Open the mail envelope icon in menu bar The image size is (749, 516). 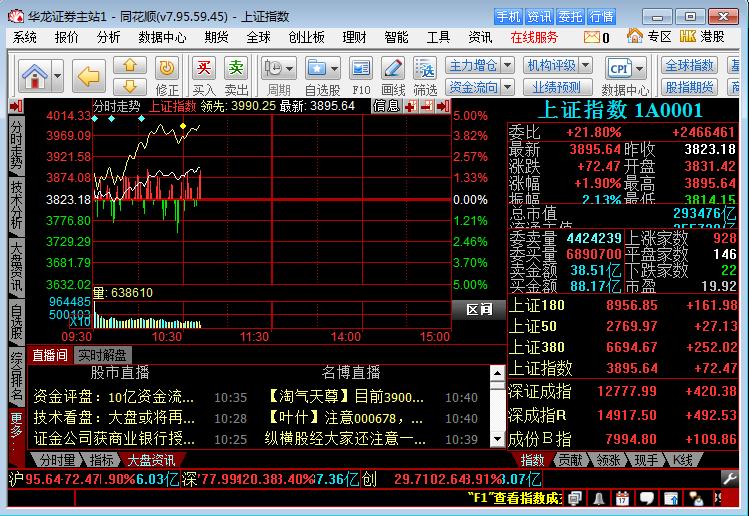[591, 37]
